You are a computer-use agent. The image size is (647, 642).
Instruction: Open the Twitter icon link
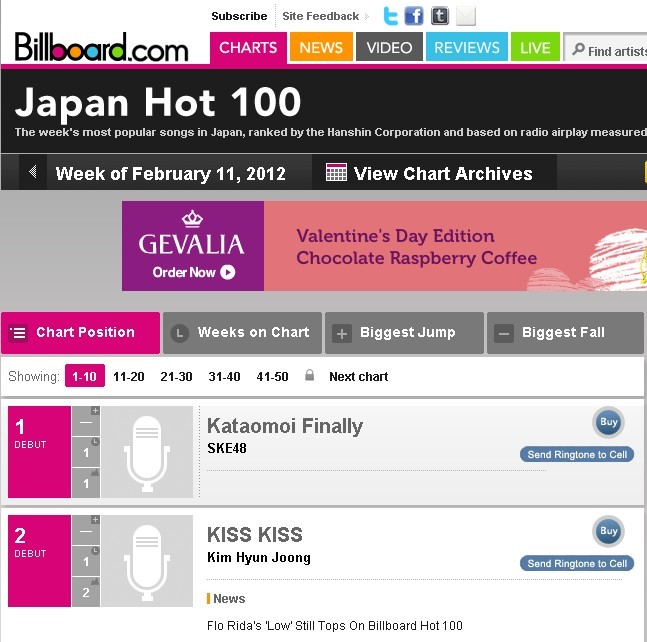[x=390, y=17]
